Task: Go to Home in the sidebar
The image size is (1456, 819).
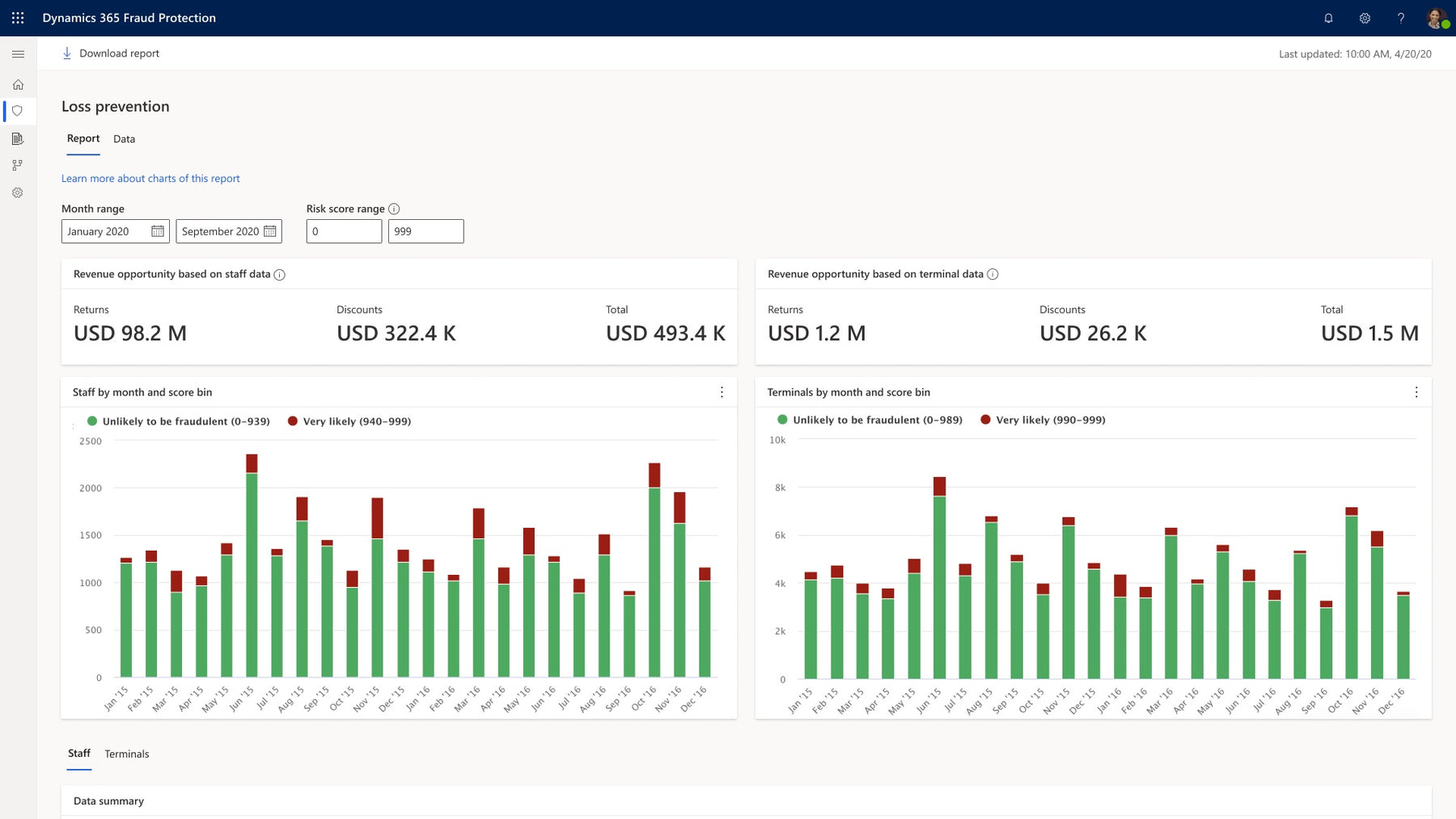Action: (x=18, y=85)
